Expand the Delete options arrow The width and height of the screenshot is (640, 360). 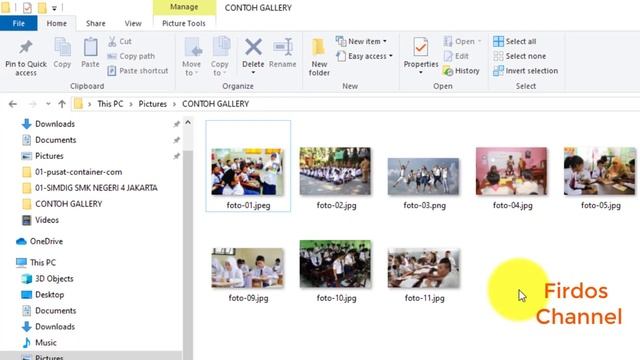coord(253,73)
